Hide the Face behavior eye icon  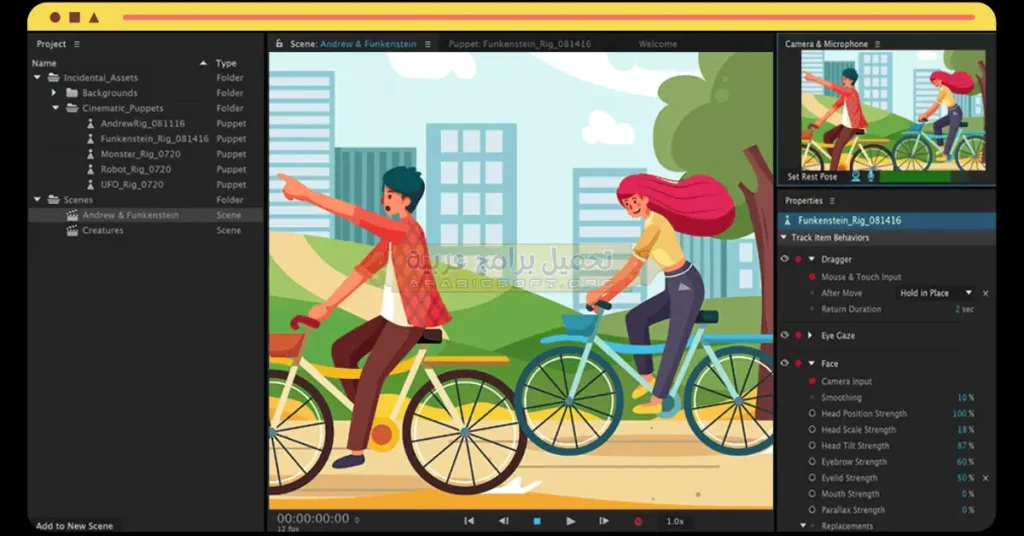click(784, 363)
